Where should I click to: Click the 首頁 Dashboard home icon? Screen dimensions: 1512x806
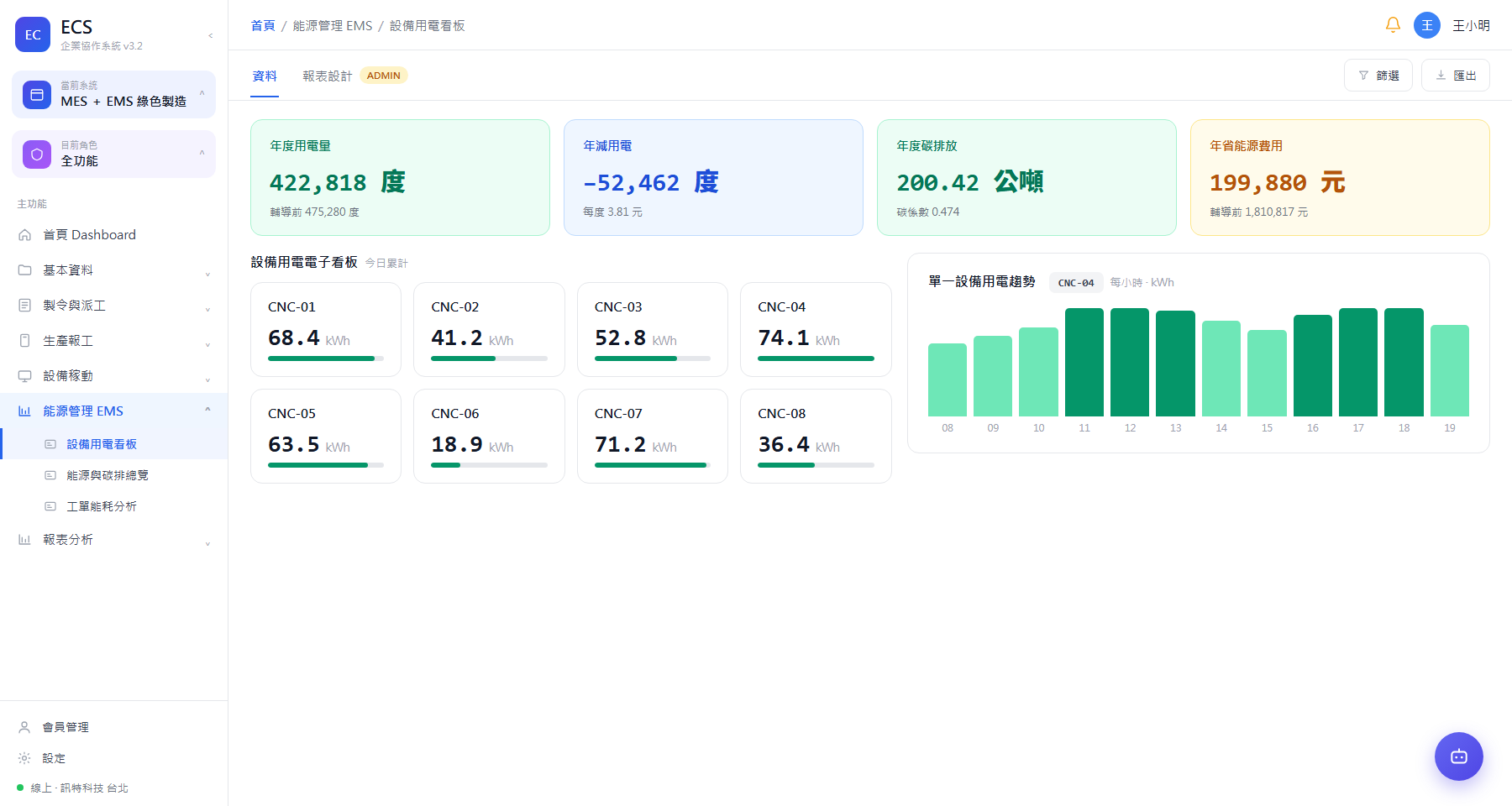(x=25, y=235)
